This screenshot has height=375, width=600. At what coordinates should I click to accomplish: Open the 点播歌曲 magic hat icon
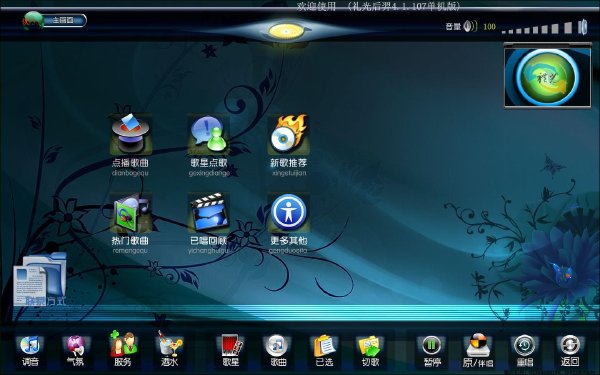(x=130, y=134)
